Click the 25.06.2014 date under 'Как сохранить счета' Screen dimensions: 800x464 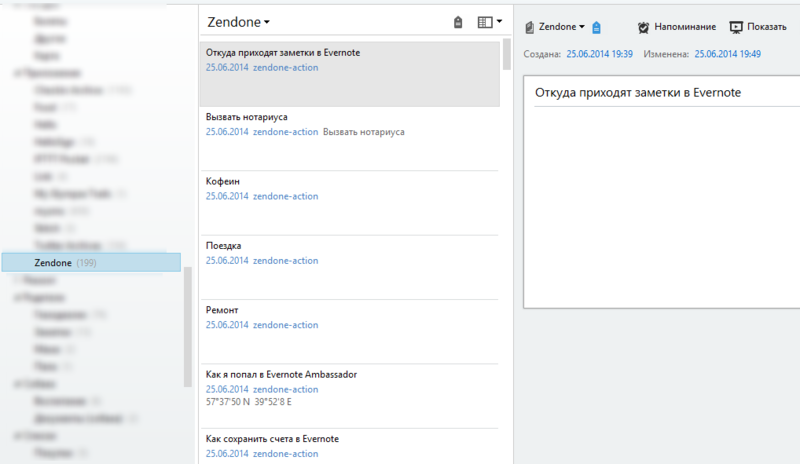click(x=227, y=453)
